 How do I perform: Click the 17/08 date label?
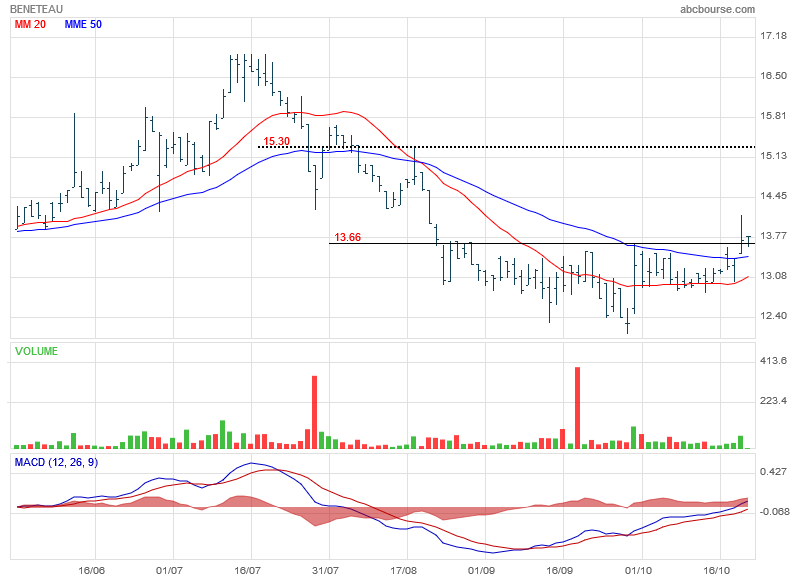click(404, 570)
